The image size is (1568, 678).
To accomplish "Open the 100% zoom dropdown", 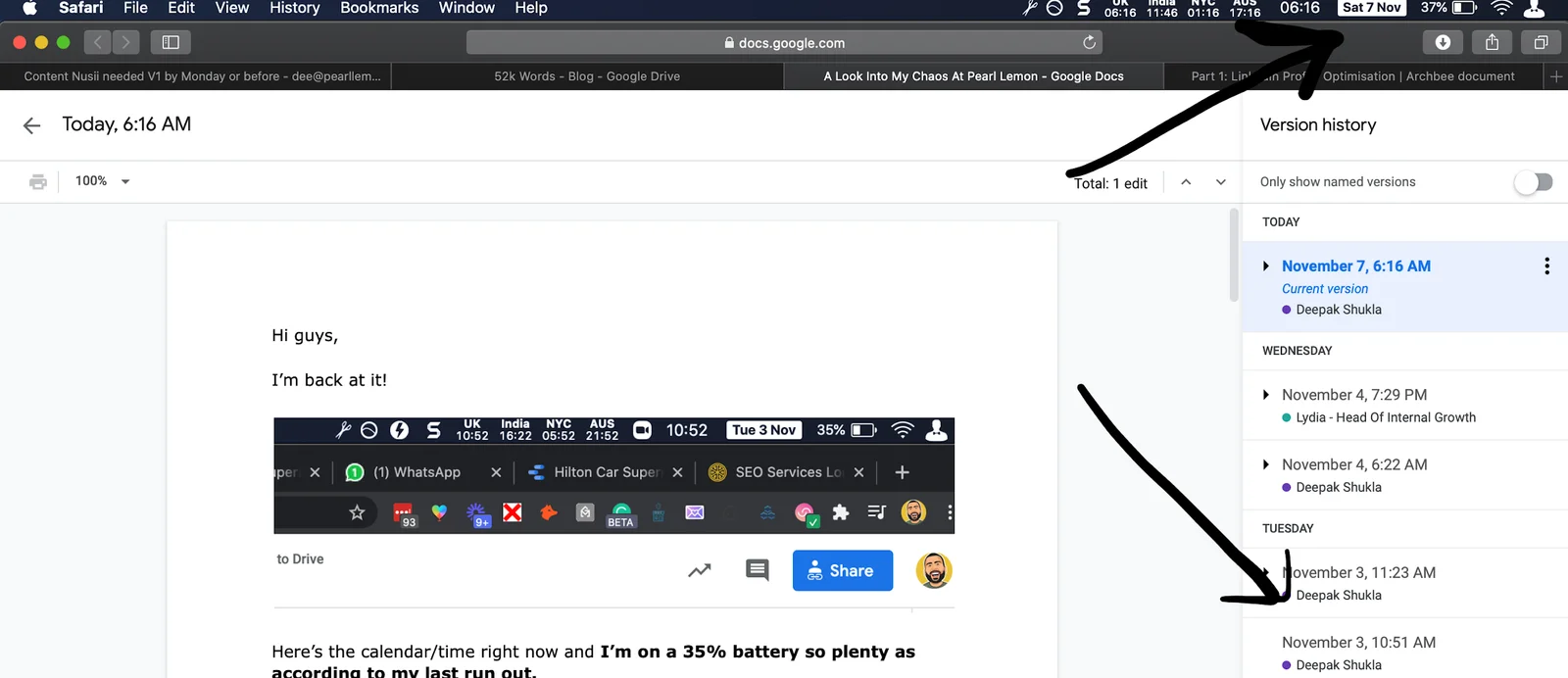I will tap(103, 181).
